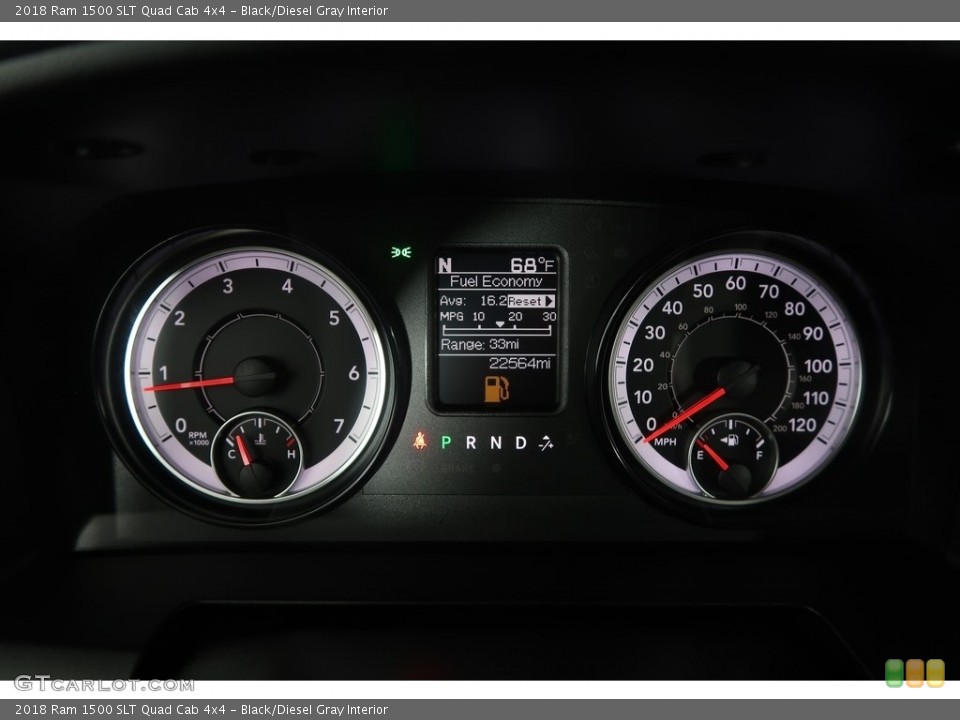Click the Avg: 16.2 value
Screen dimensions: 960x720
click(x=473, y=301)
